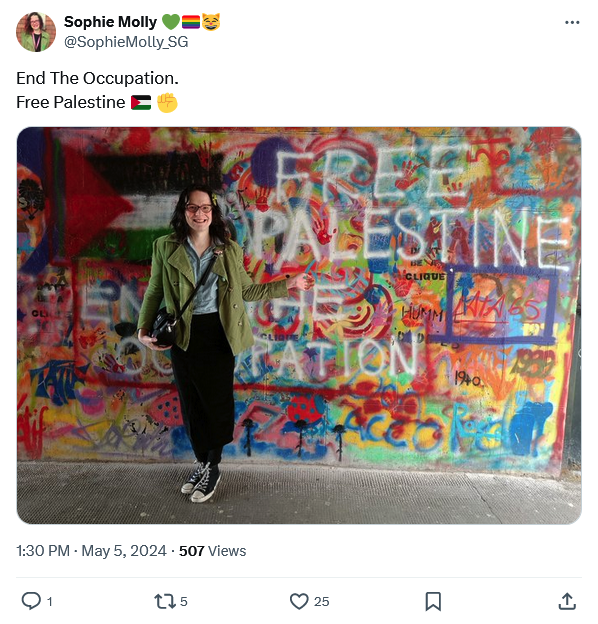Open Sophie Molly's profile avatar
This screenshot has height=624, width=598.
point(36,32)
